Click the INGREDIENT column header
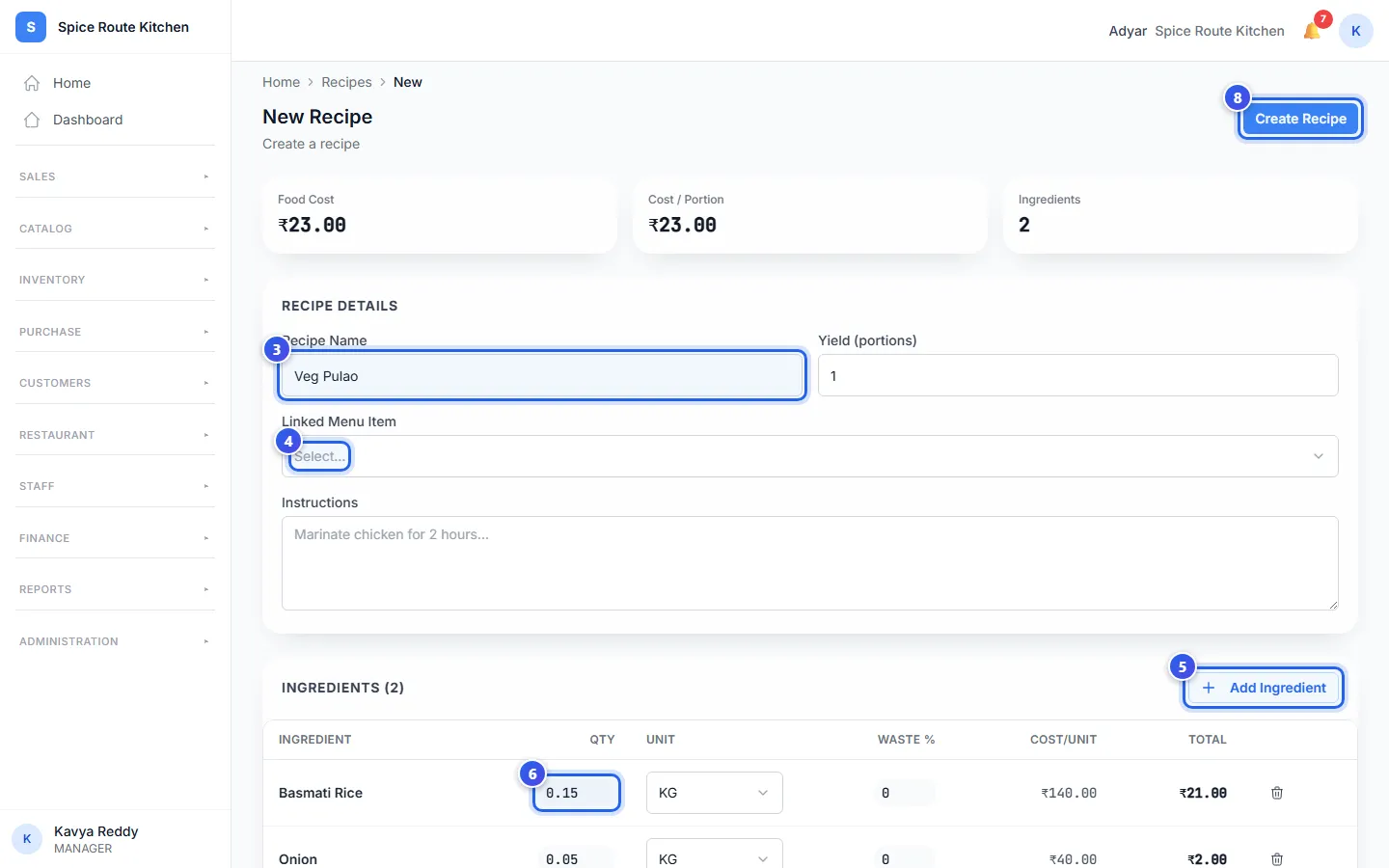The height and width of the screenshot is (868, 1389). pyautogui.click(x=314, y=740)
